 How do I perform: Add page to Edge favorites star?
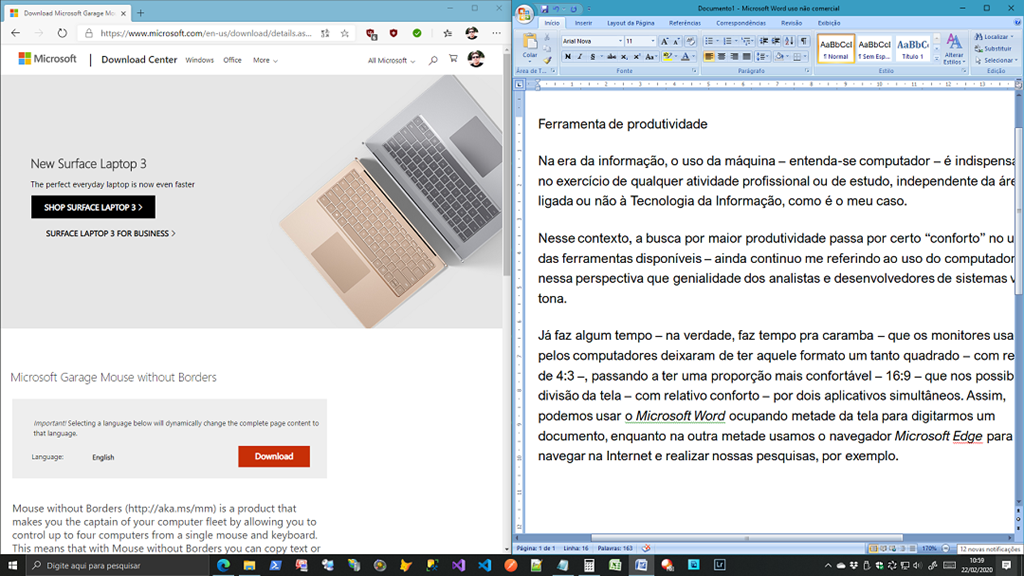point(345,33)
